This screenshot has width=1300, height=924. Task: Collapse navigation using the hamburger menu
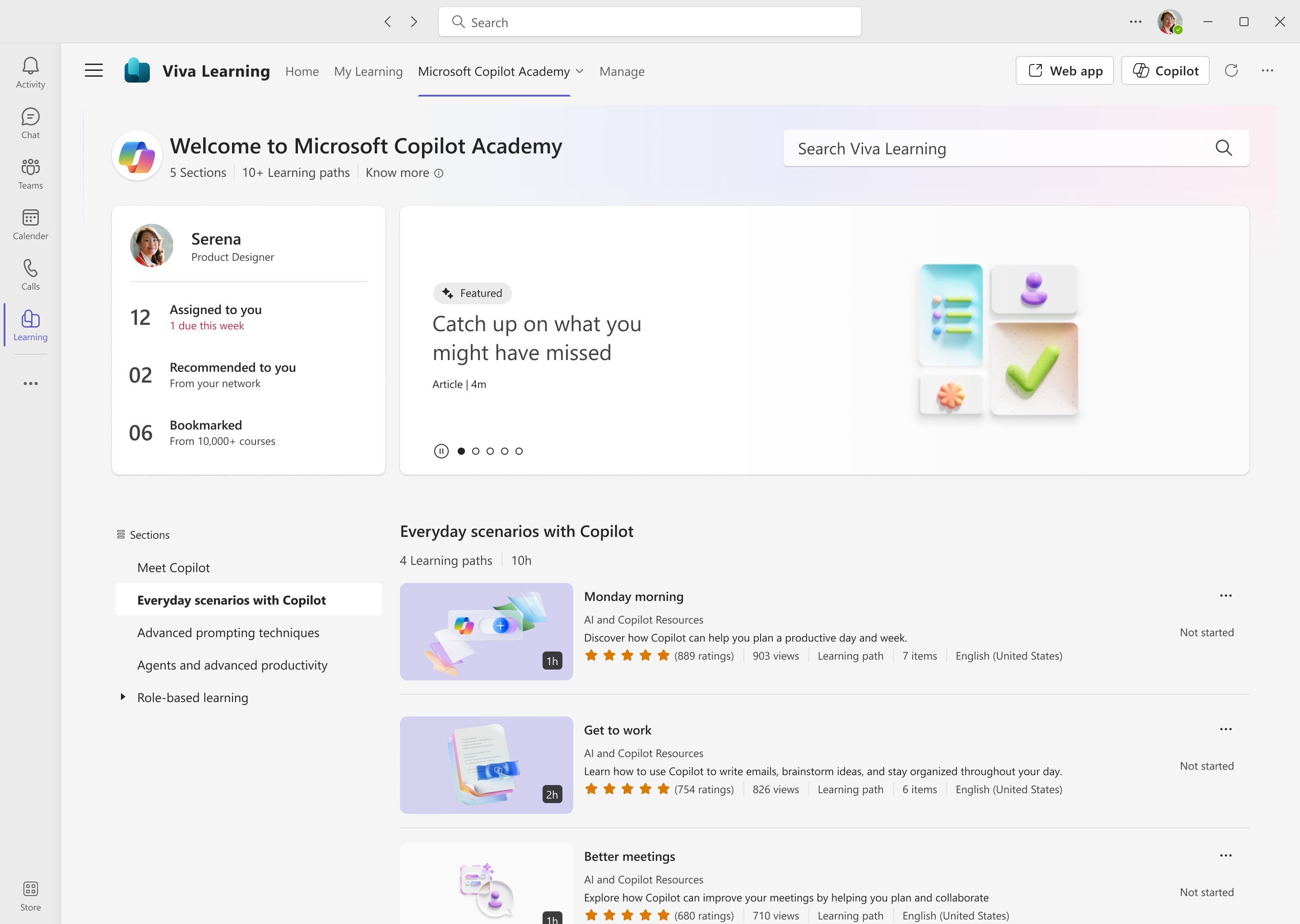click(x=93, y=70)
